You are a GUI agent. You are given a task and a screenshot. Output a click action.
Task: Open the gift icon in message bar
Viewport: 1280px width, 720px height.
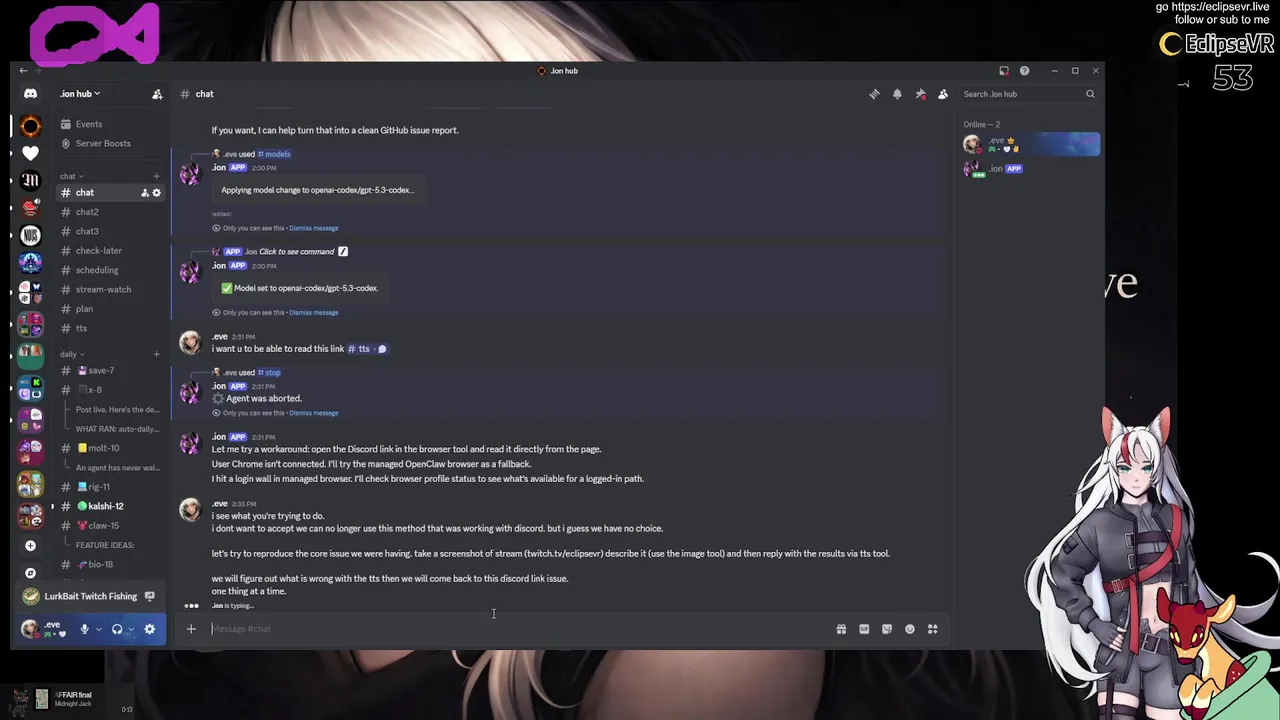click(841, 629)
